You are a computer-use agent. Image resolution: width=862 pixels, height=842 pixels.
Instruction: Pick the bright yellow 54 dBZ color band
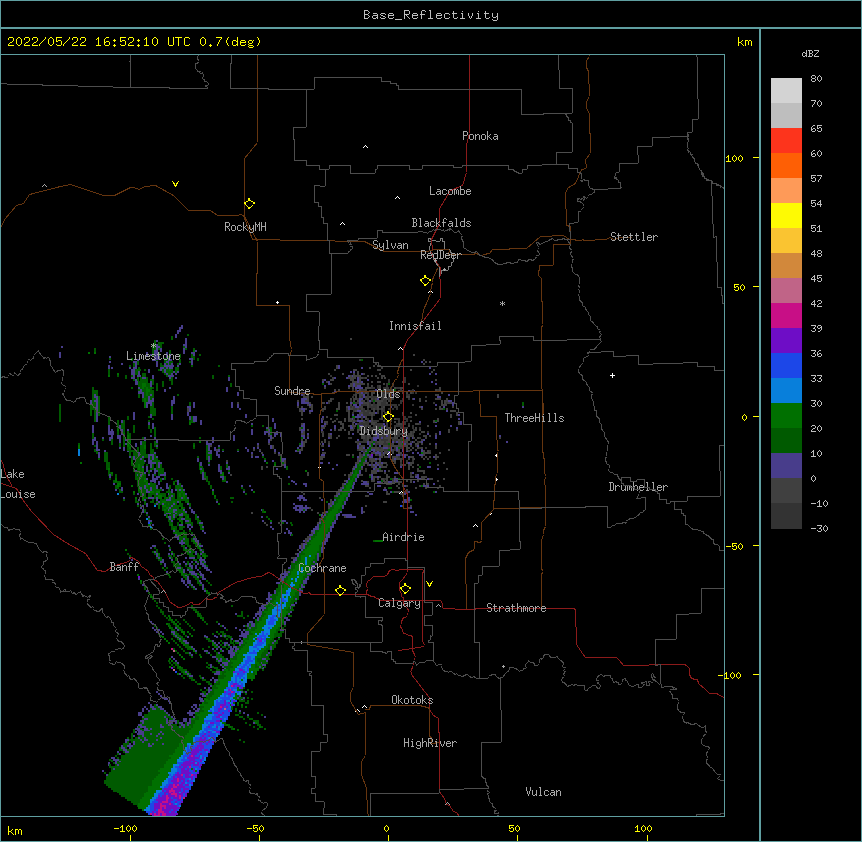click(786, 215)
